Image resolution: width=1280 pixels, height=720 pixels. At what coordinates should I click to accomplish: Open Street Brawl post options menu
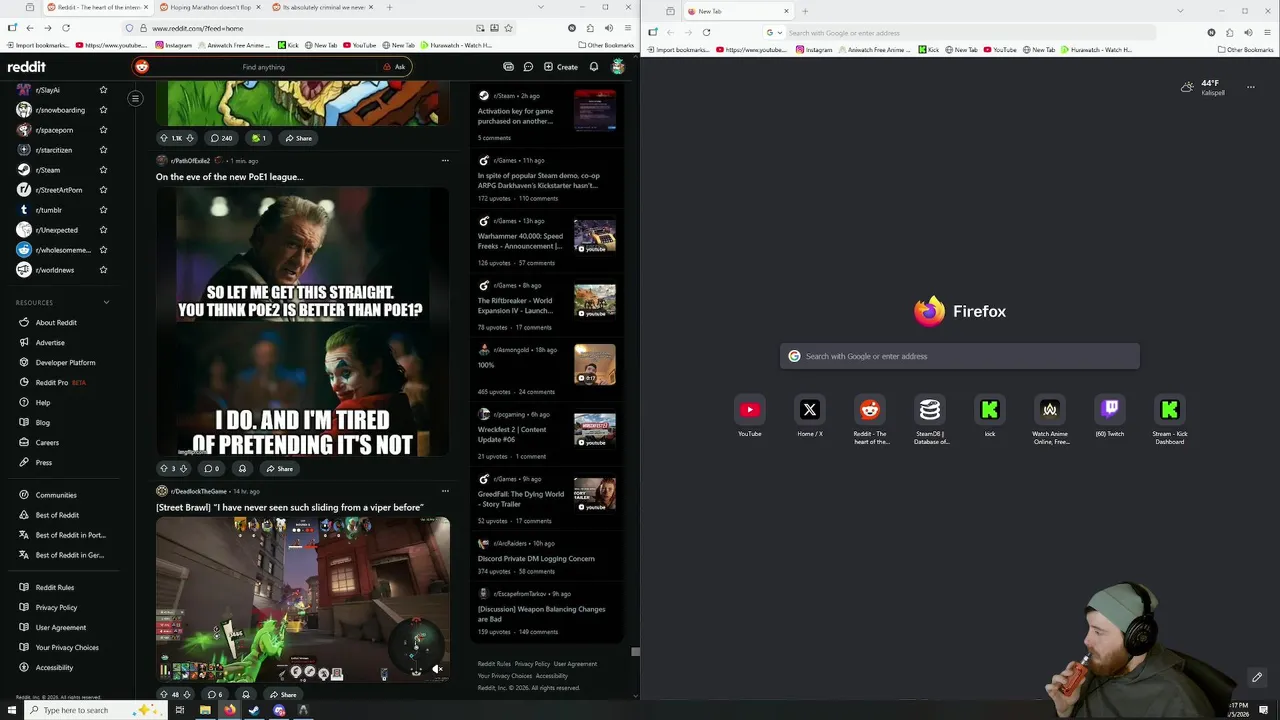pyautogui.click(x=445, y=491)
